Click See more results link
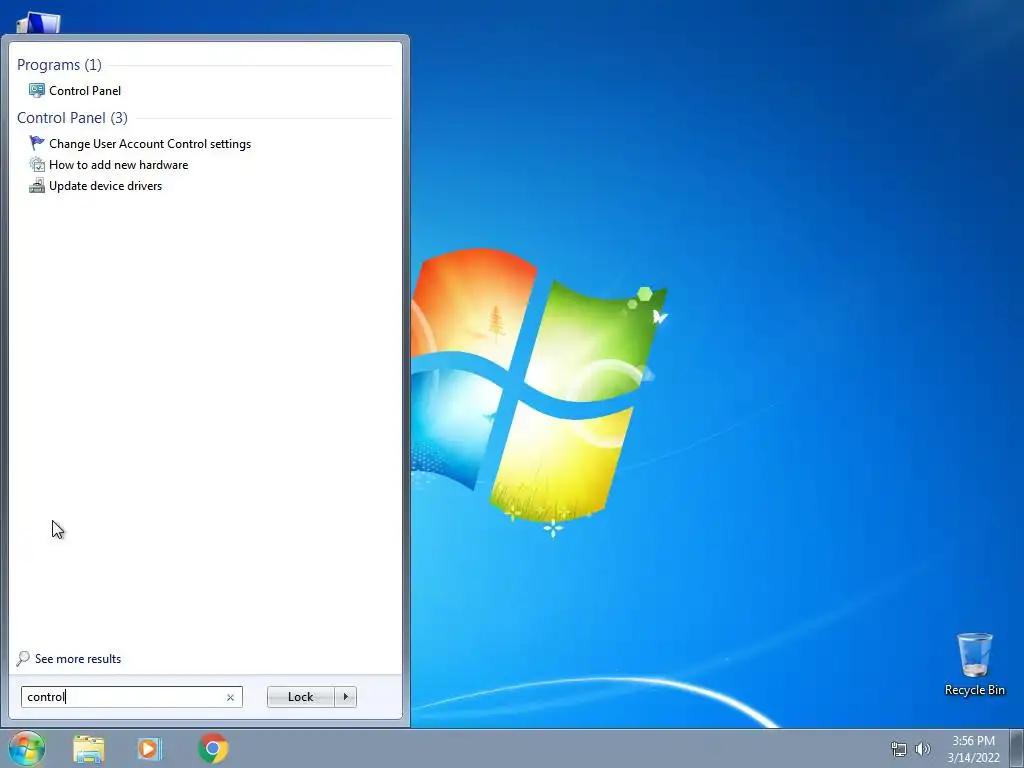This screenshot has width=1024, height=768. (78, 659)
